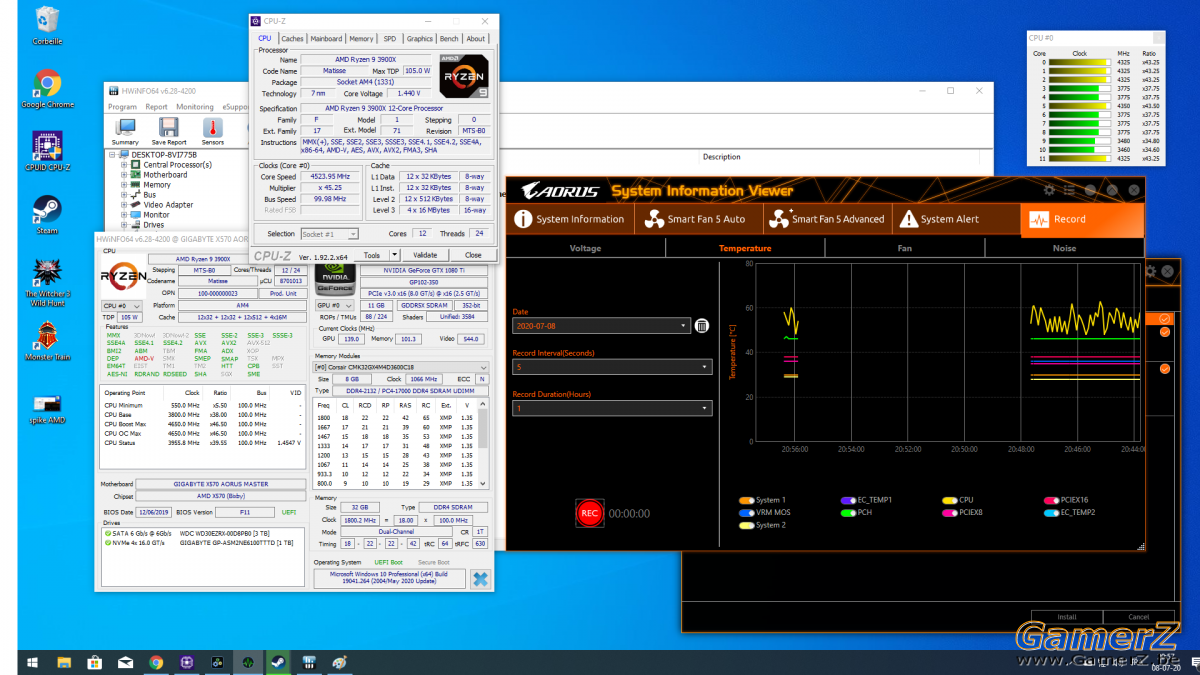Click Cancel in the background SIV dialog
Image resolution: width=1200 pixels, height=675 pixels.
1139,617
